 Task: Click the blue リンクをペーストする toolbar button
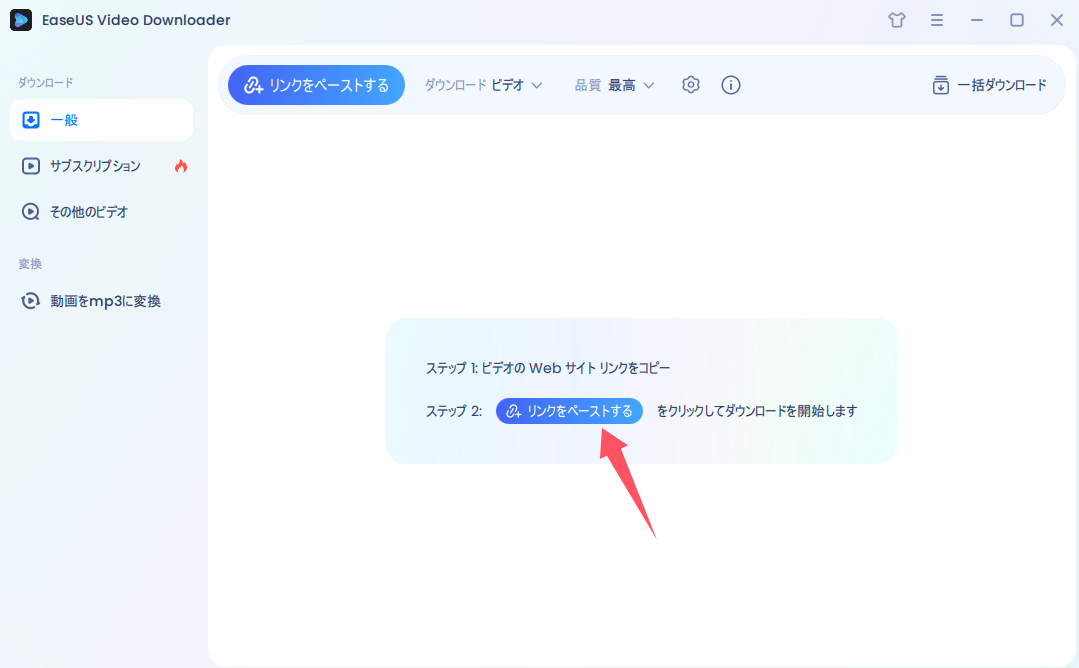(316, 85)
